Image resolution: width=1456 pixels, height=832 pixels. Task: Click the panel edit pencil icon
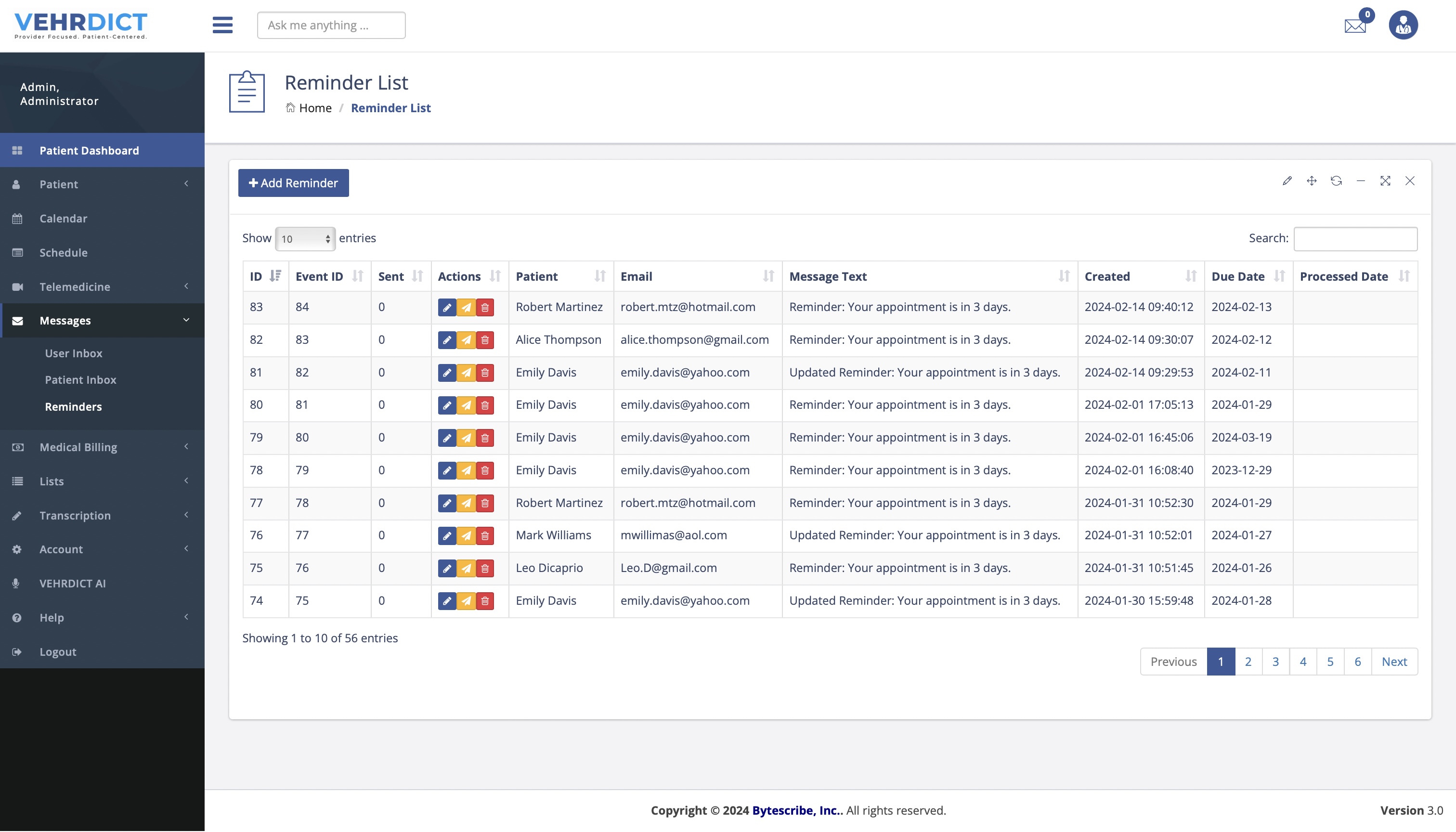[x=1287, y=181]
